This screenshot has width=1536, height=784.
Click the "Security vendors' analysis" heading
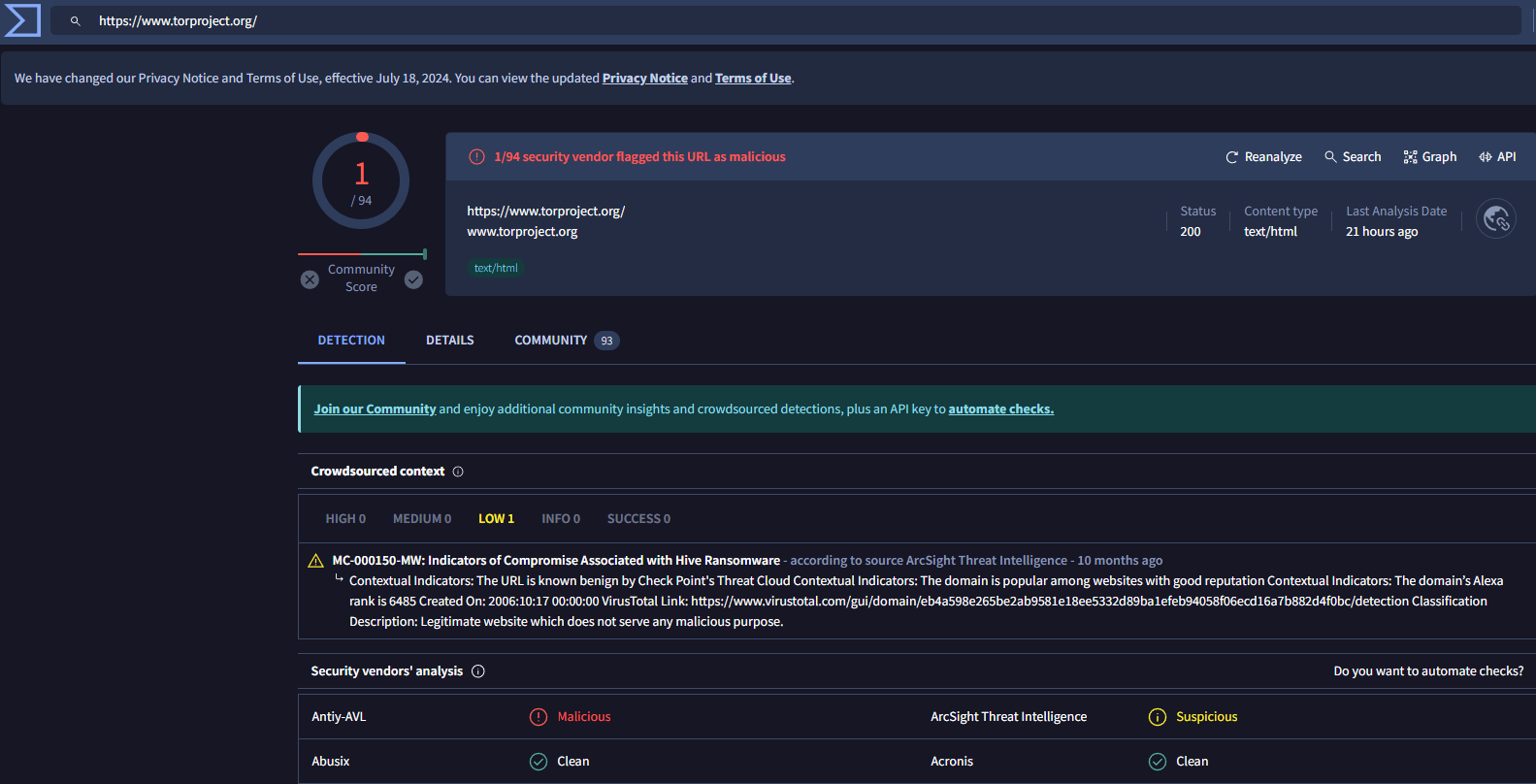tap(386, 671)
